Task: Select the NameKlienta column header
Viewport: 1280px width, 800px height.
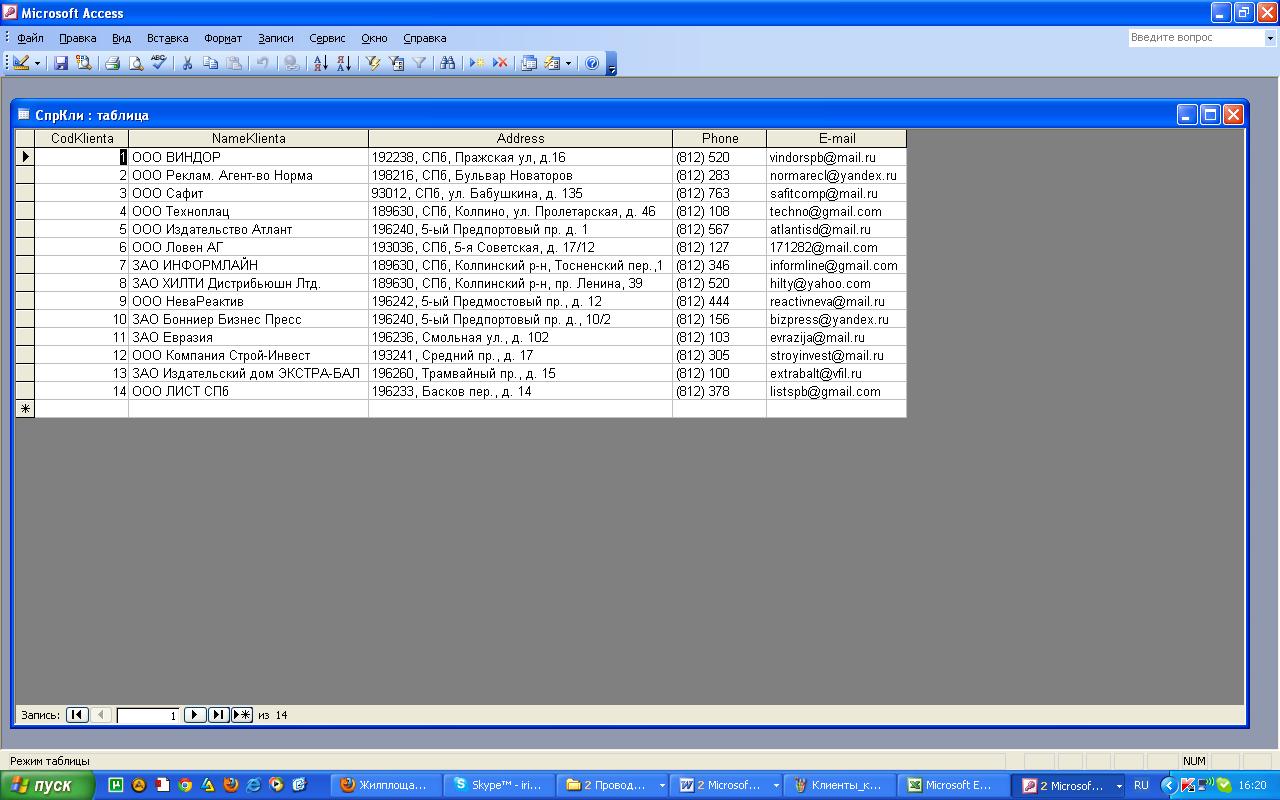Action: 249,139
